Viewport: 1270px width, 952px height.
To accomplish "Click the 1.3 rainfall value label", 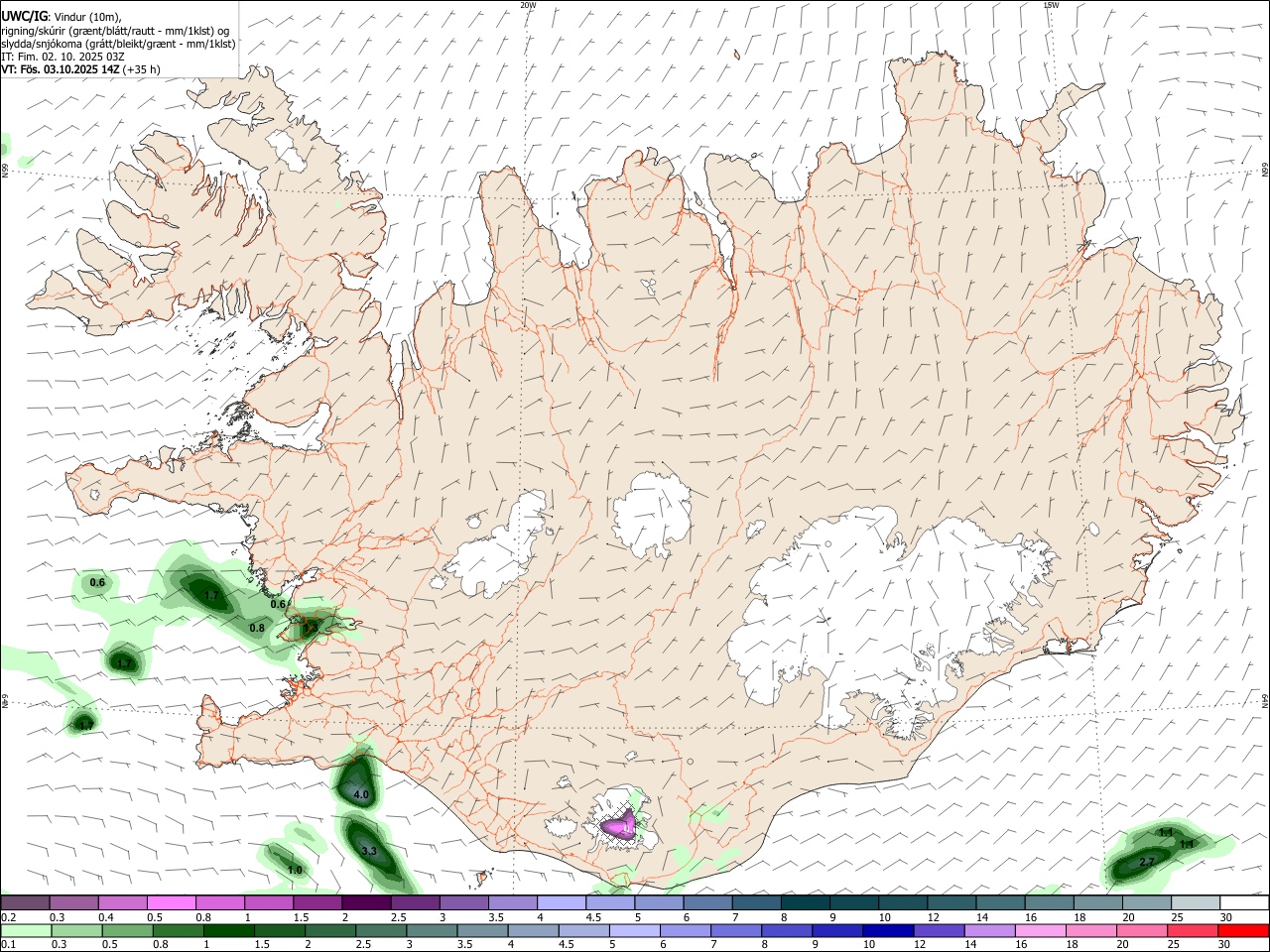I will tap(310, 627).
